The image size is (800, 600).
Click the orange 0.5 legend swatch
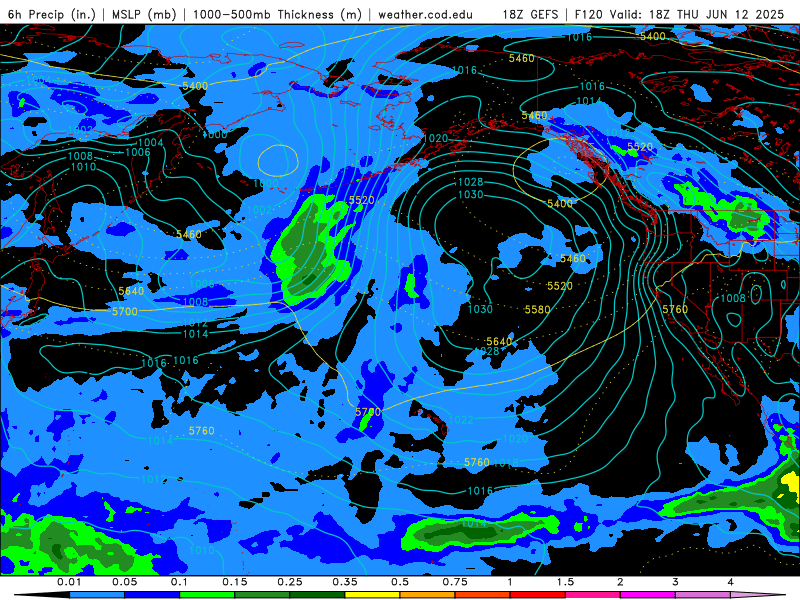[x=428, y=595]
